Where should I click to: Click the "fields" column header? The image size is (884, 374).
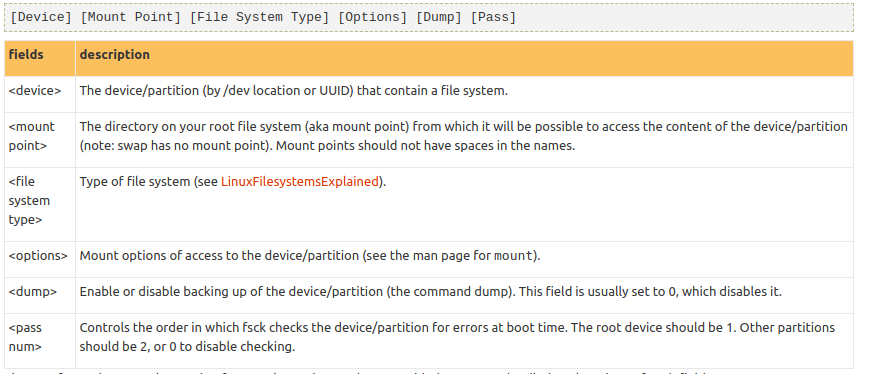click(26, 55)
